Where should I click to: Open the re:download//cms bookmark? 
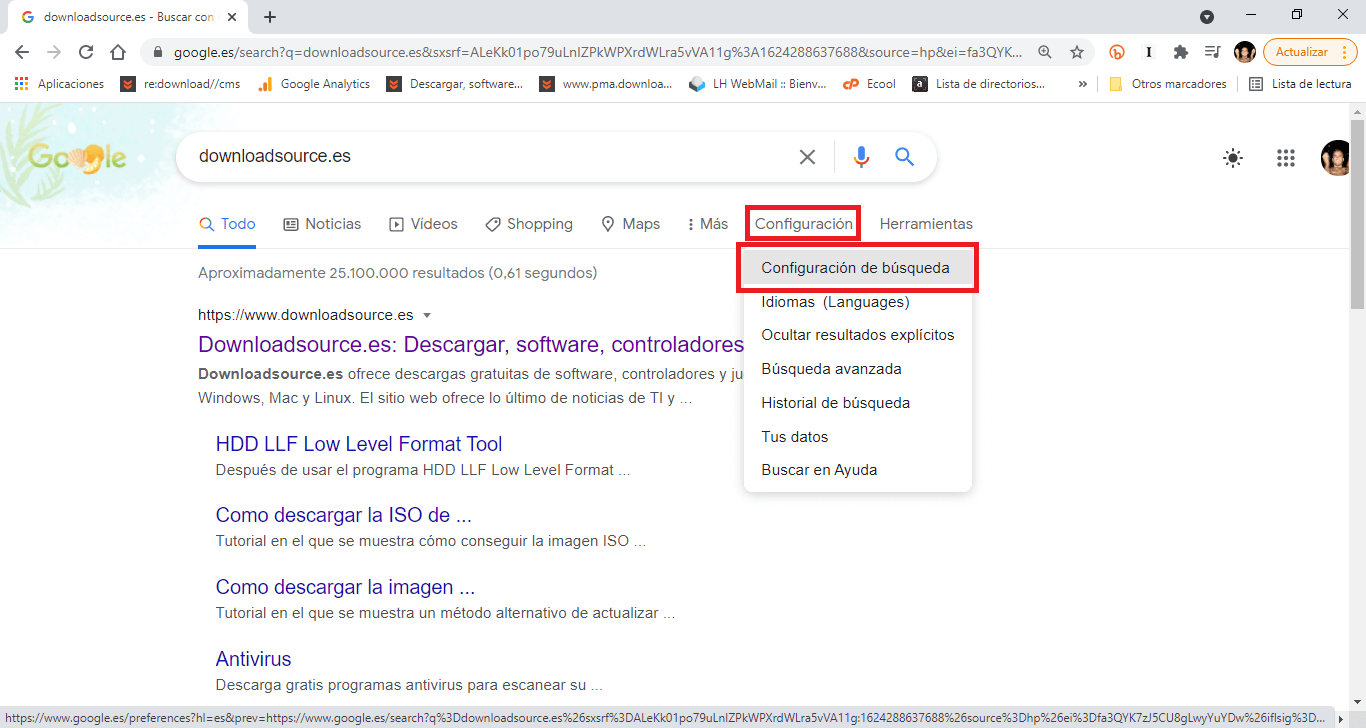click(182, 84)
